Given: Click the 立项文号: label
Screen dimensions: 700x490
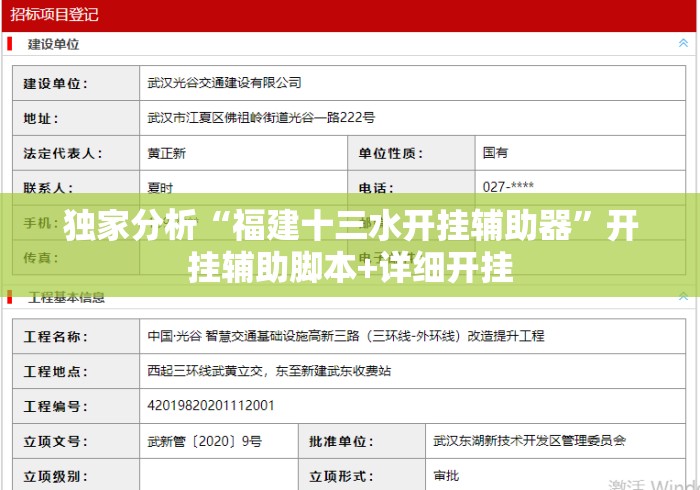Looking at the screenshot, I should click(56, 441).
